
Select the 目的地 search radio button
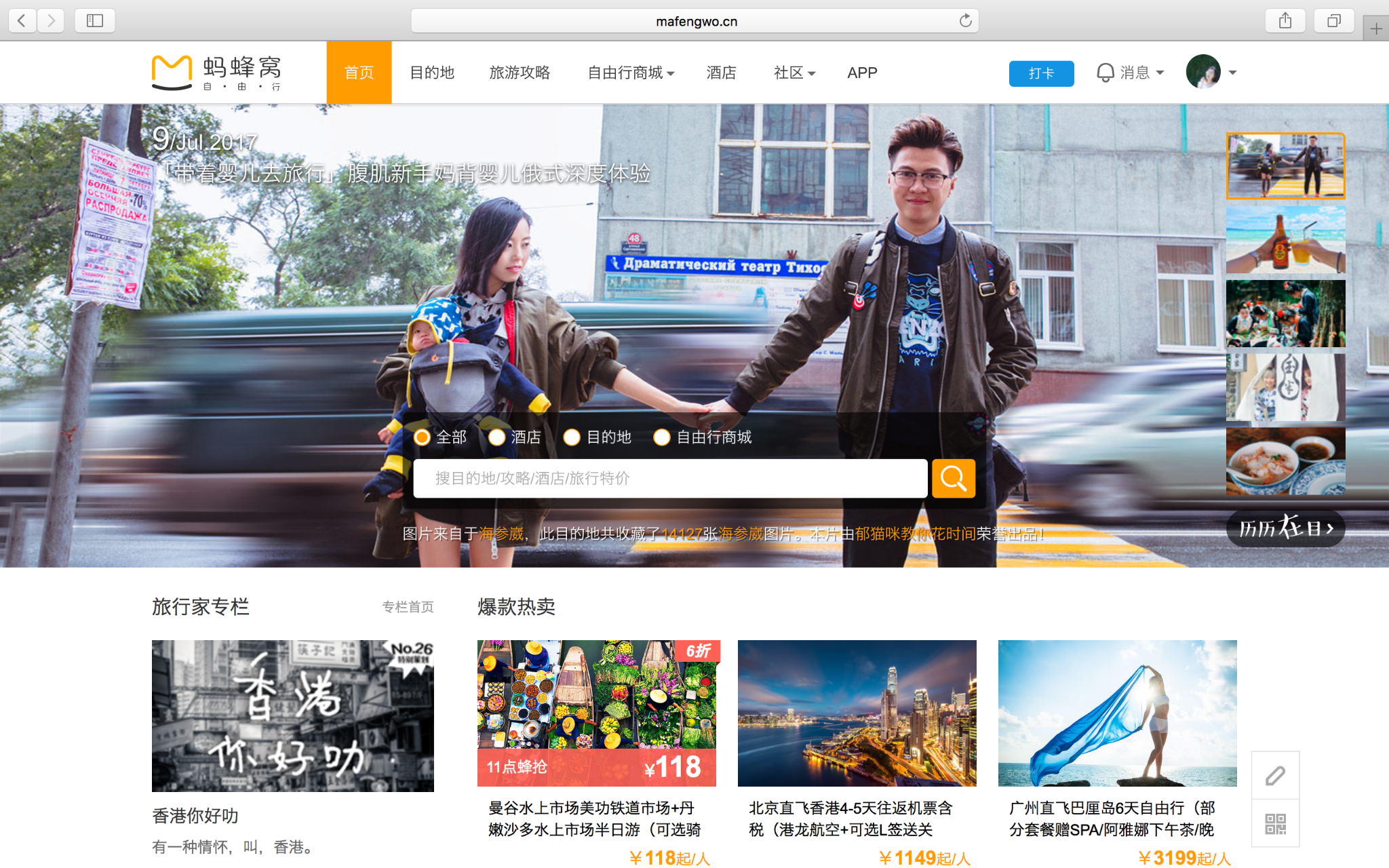point(572,437)
